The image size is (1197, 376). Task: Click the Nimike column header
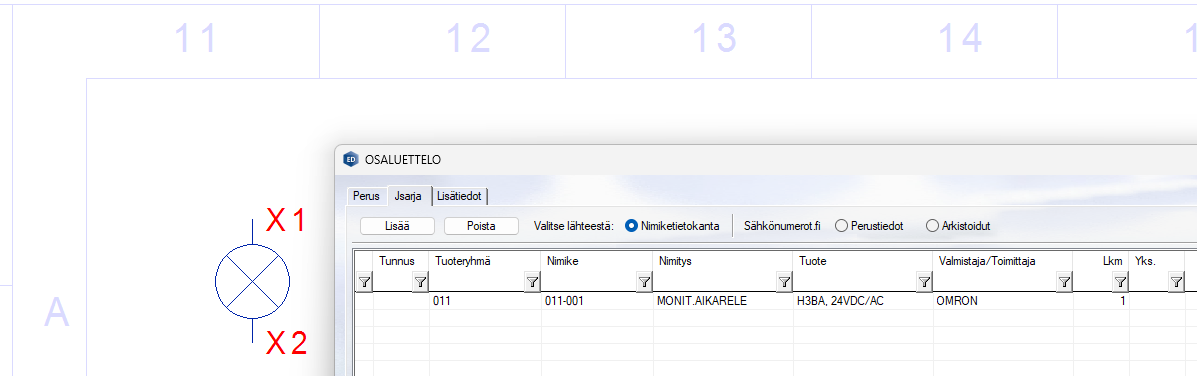[x=597, y=261]
